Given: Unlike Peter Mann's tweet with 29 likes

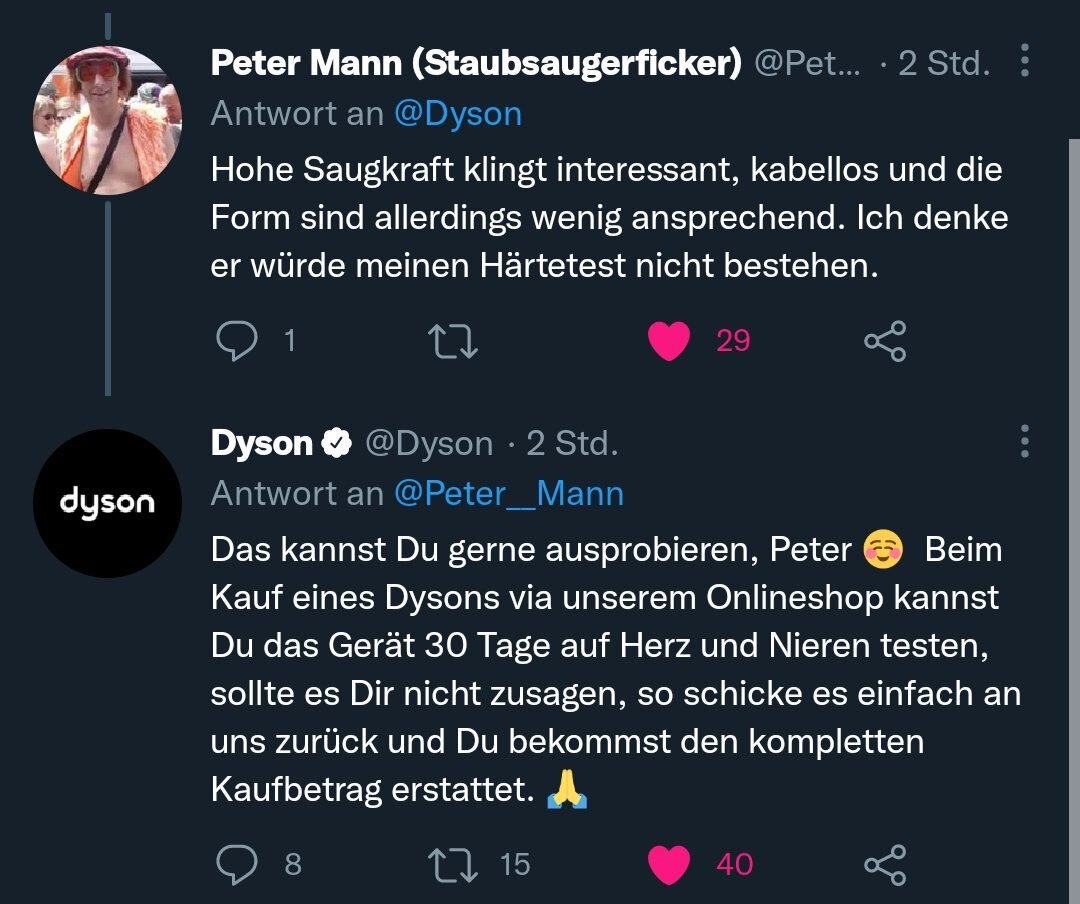Looking at the screenshot, I should (669, 342).
